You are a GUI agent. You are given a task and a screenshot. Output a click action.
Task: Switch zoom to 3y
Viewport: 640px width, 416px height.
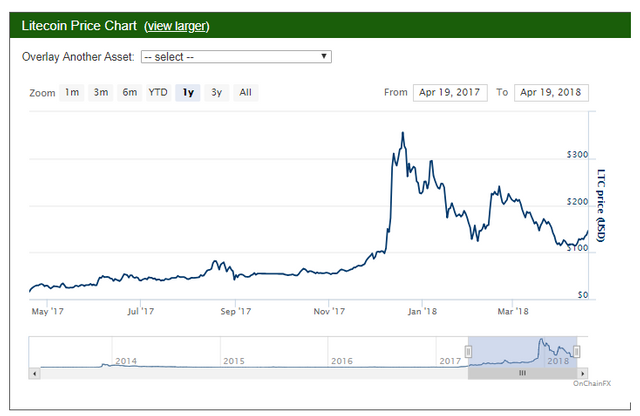click(x=217, y=93)
